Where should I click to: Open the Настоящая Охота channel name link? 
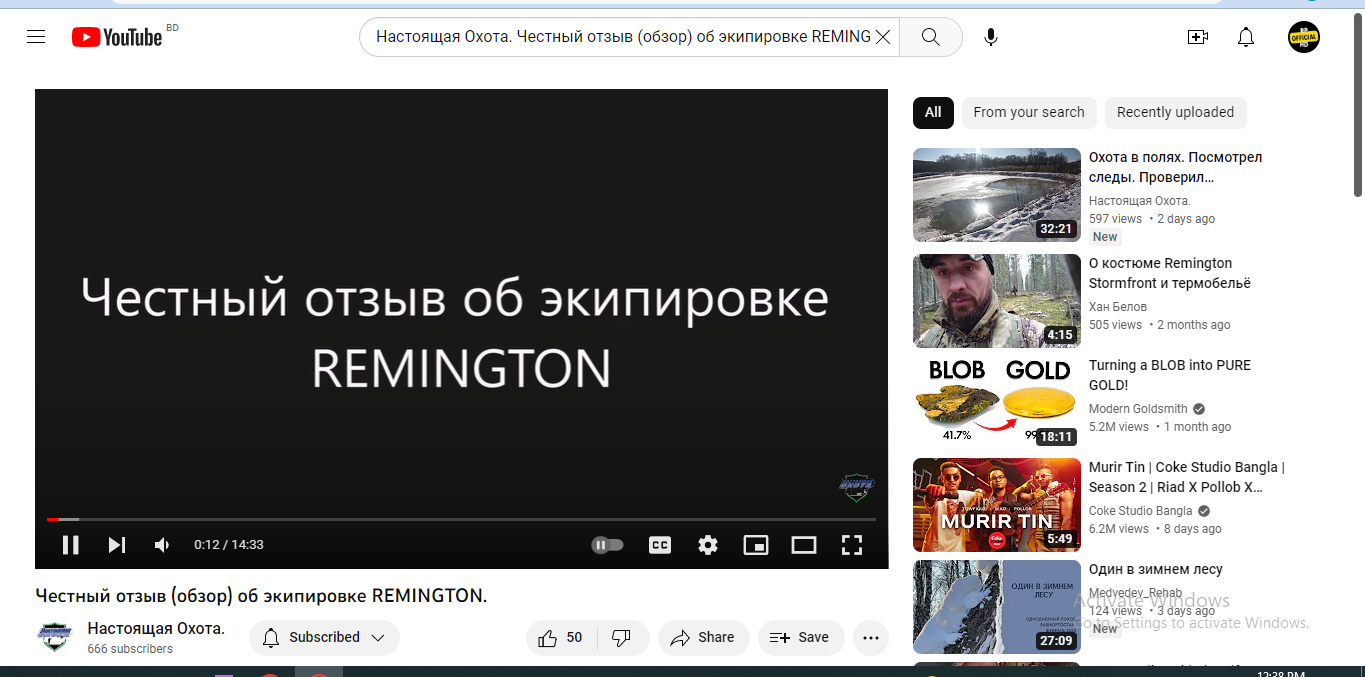click(x=156, y=628)
